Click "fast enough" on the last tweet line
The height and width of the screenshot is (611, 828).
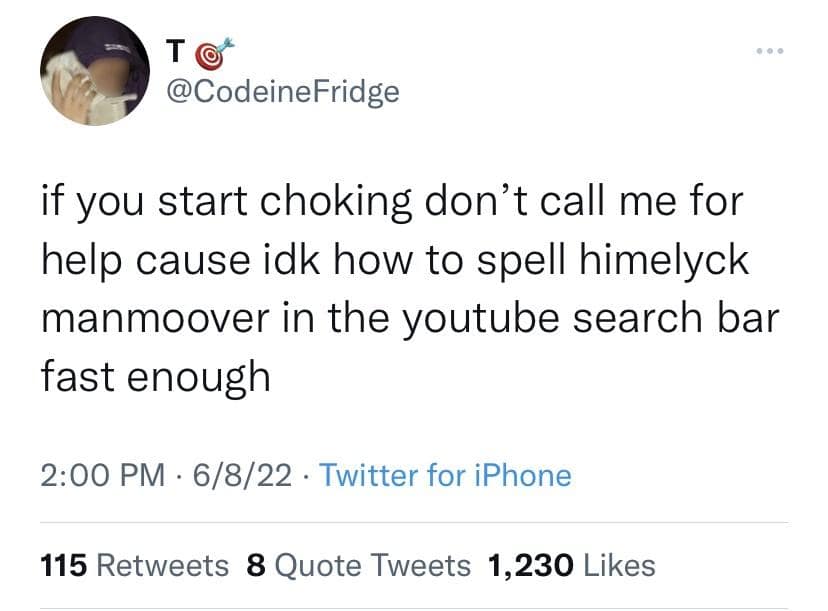[x=156, y=377]
